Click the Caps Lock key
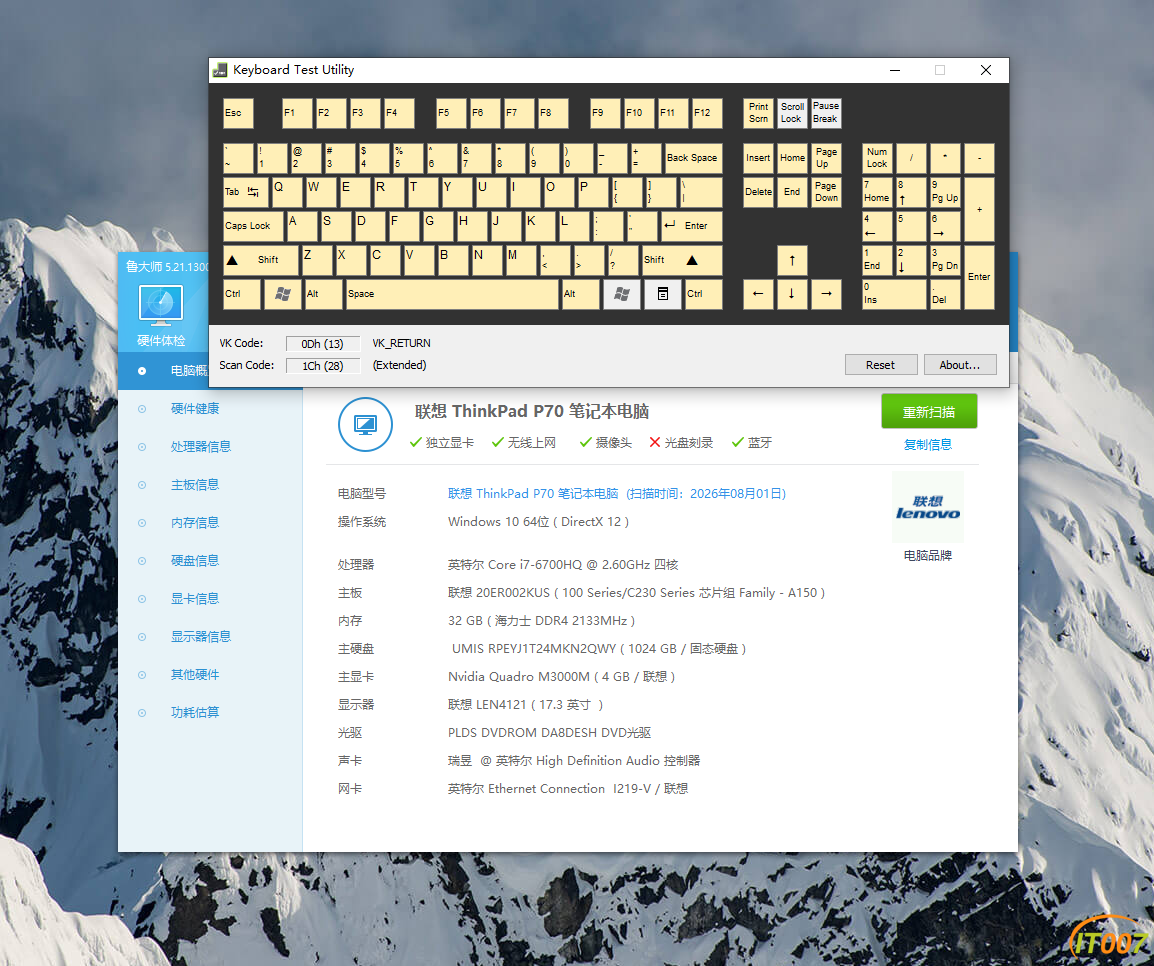This screenshot has width=1154, height=966. coord(252,226)
